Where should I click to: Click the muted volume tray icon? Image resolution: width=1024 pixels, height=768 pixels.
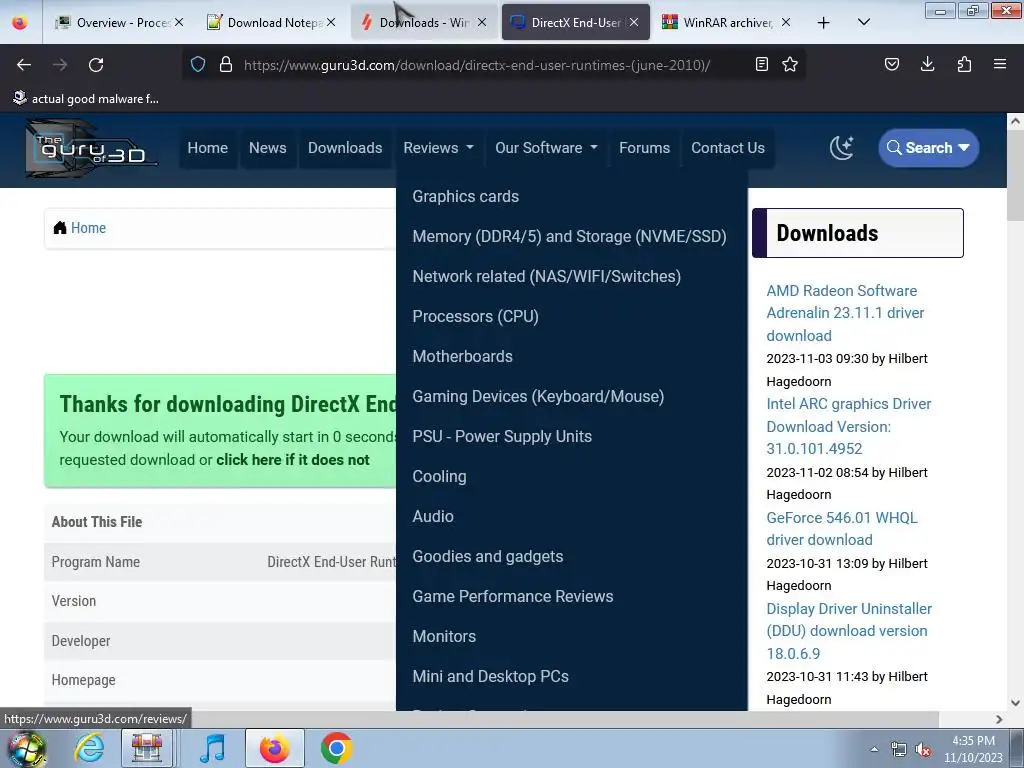(x=923, y=750)
